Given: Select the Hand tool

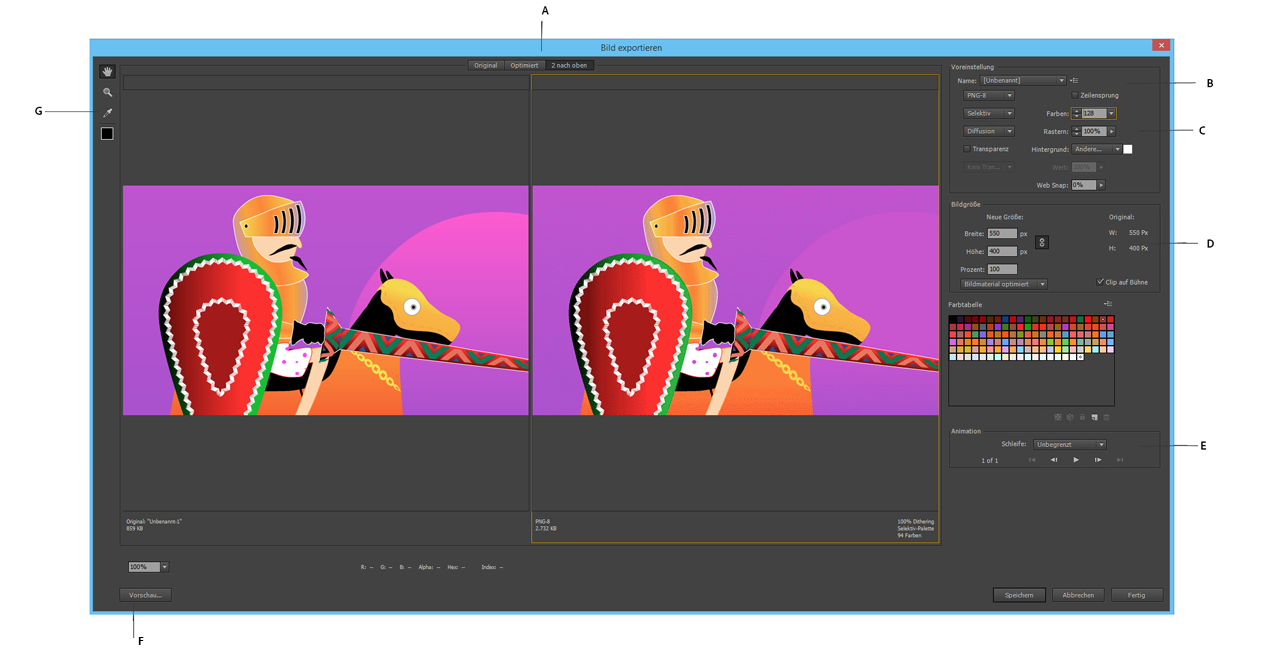Looking at the screenshot, I should click(107, 72).
